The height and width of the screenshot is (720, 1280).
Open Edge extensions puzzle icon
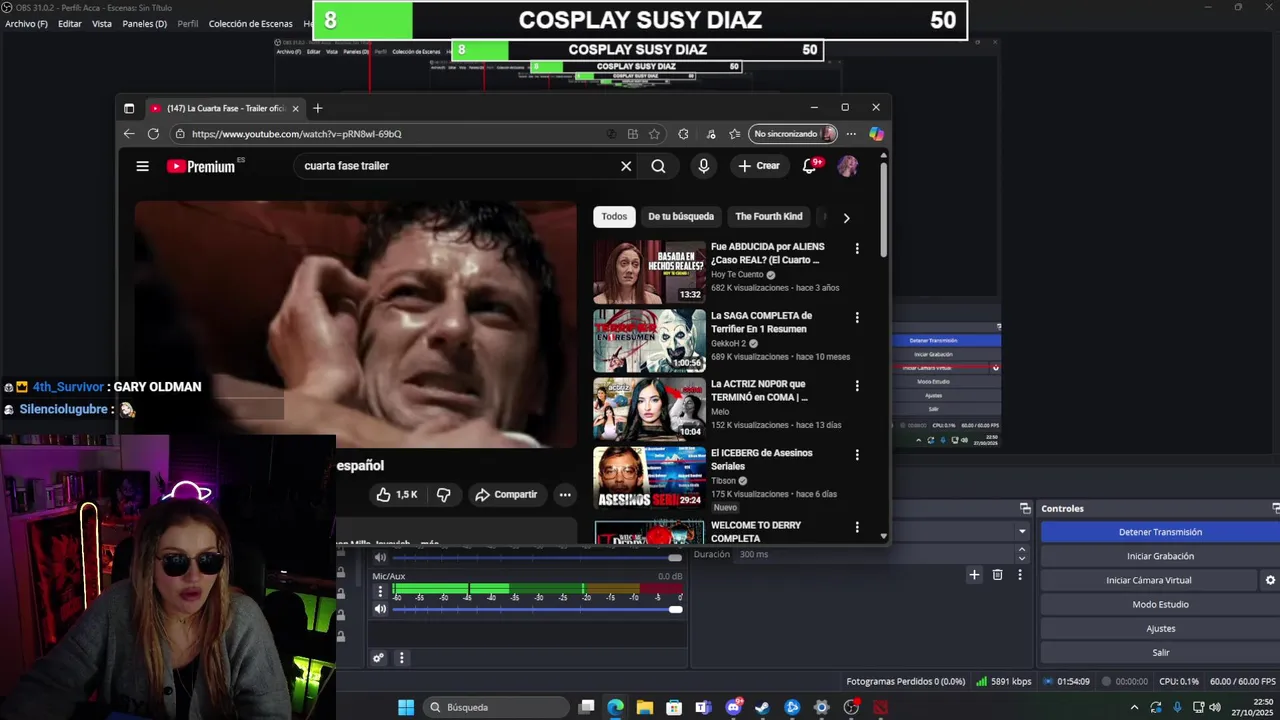[683, 134]
